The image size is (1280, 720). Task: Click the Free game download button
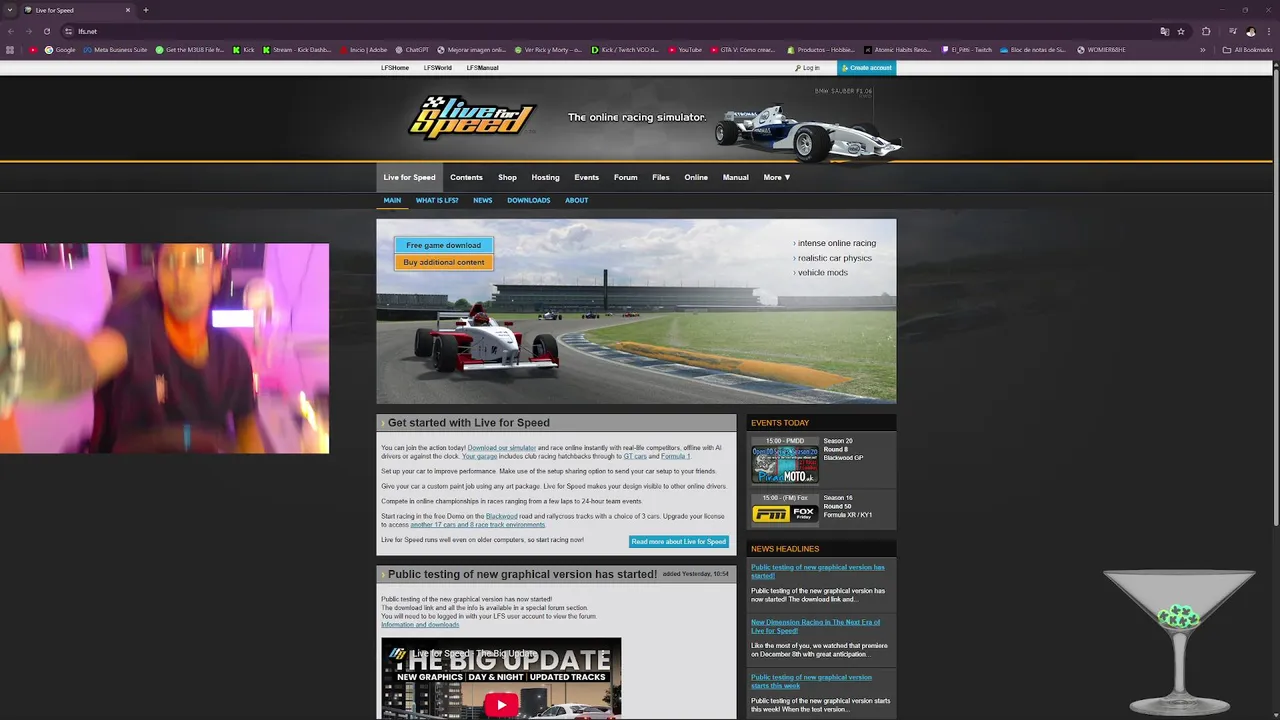pos(443,245)
